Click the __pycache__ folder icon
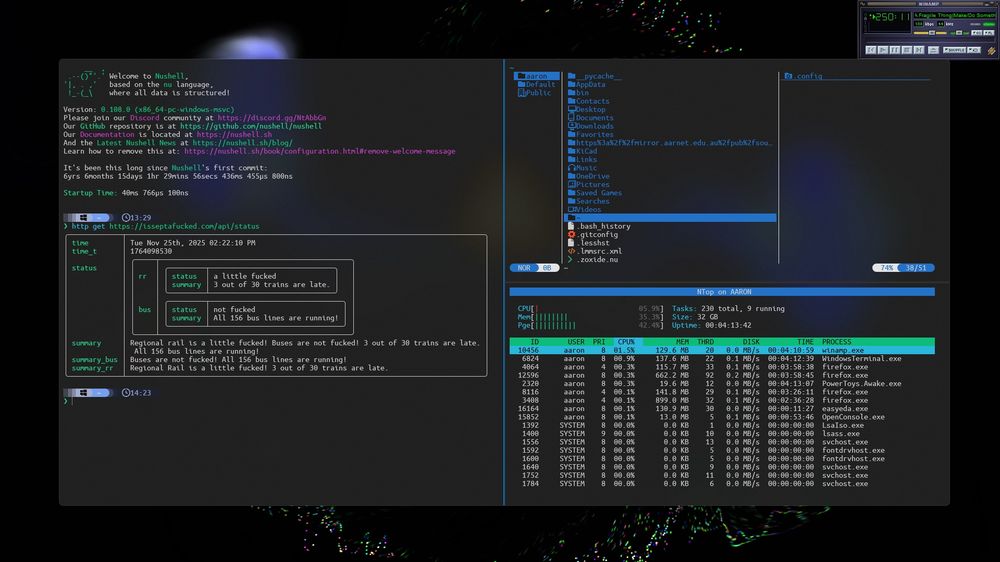 [x=571, y=76]
